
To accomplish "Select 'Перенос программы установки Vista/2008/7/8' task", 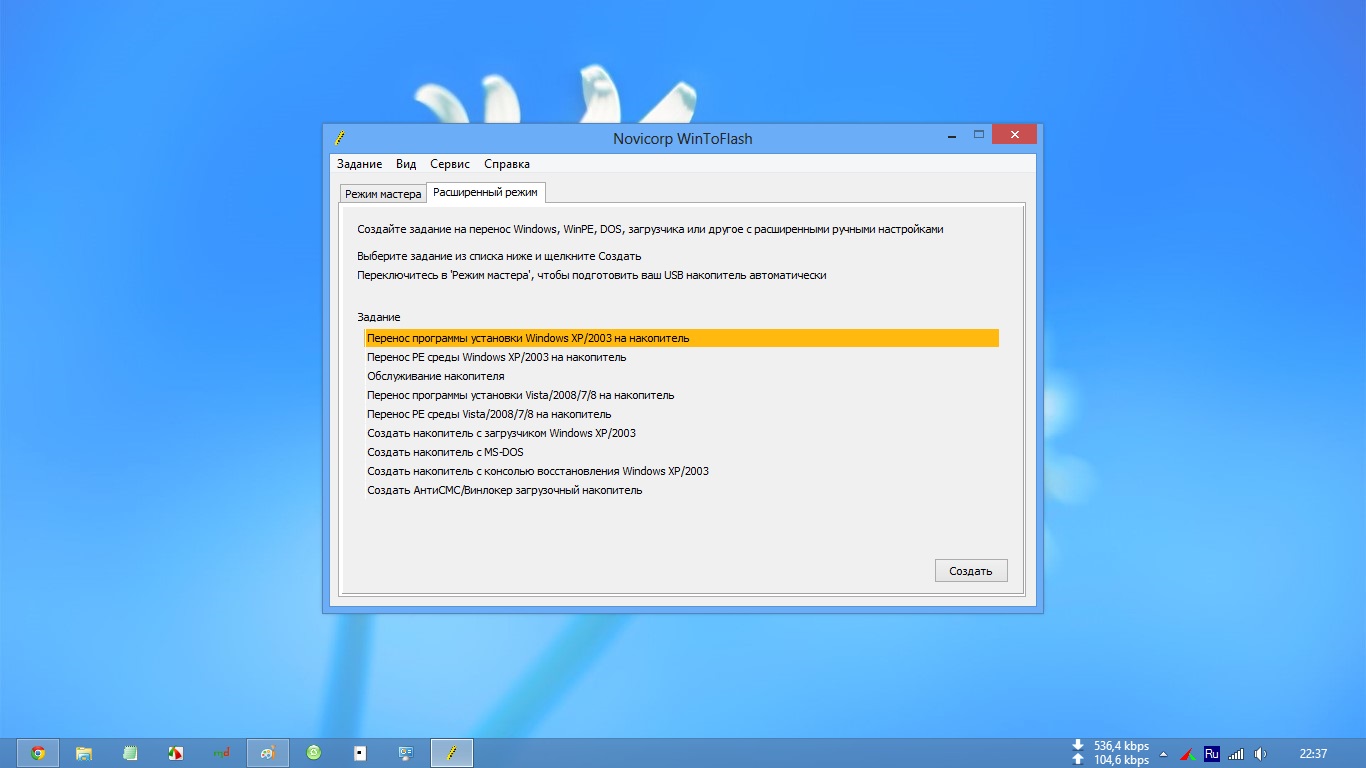I will coord(681,395).
